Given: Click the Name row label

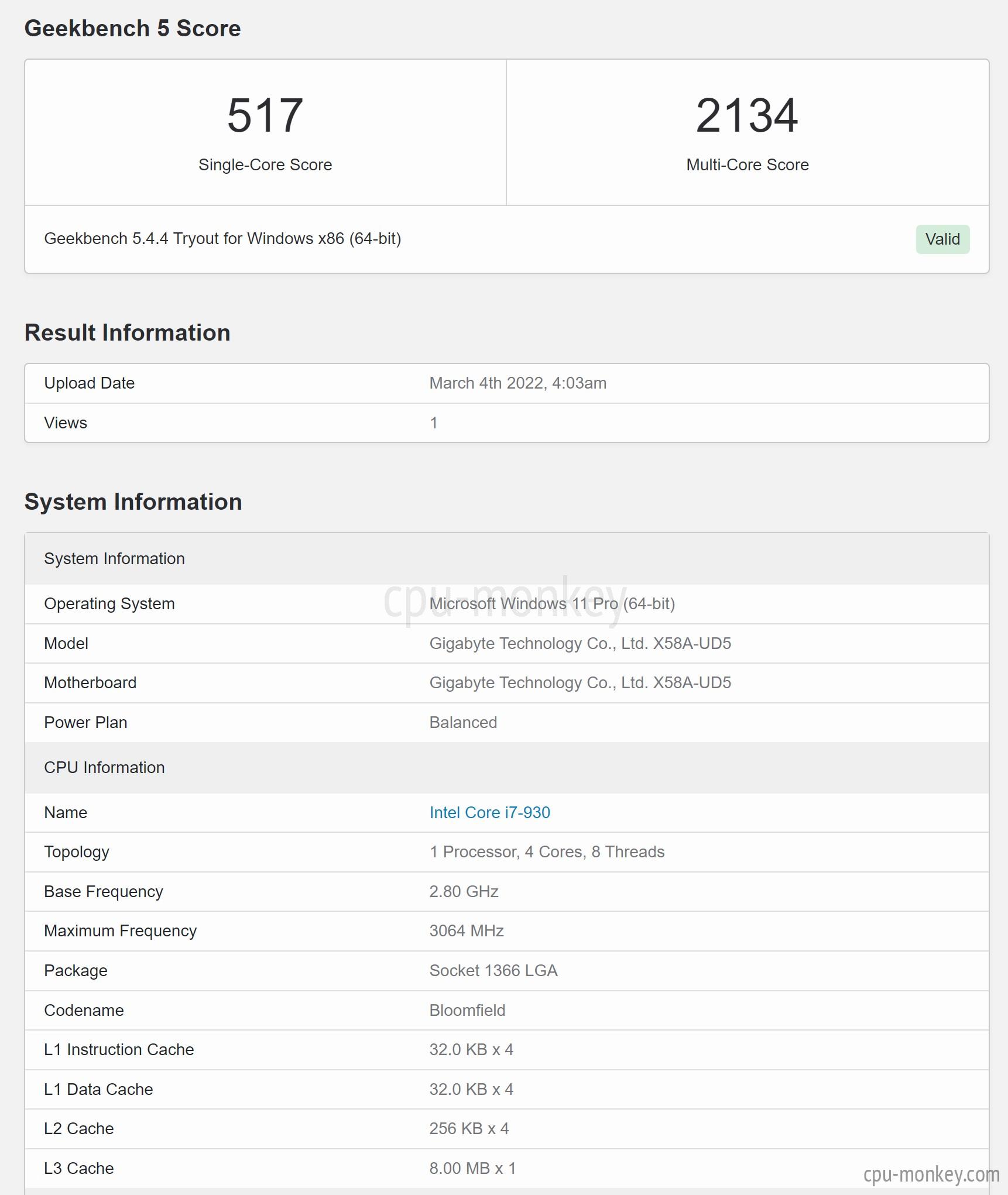Looking at the screenshot, I should [x=66, y=812].
